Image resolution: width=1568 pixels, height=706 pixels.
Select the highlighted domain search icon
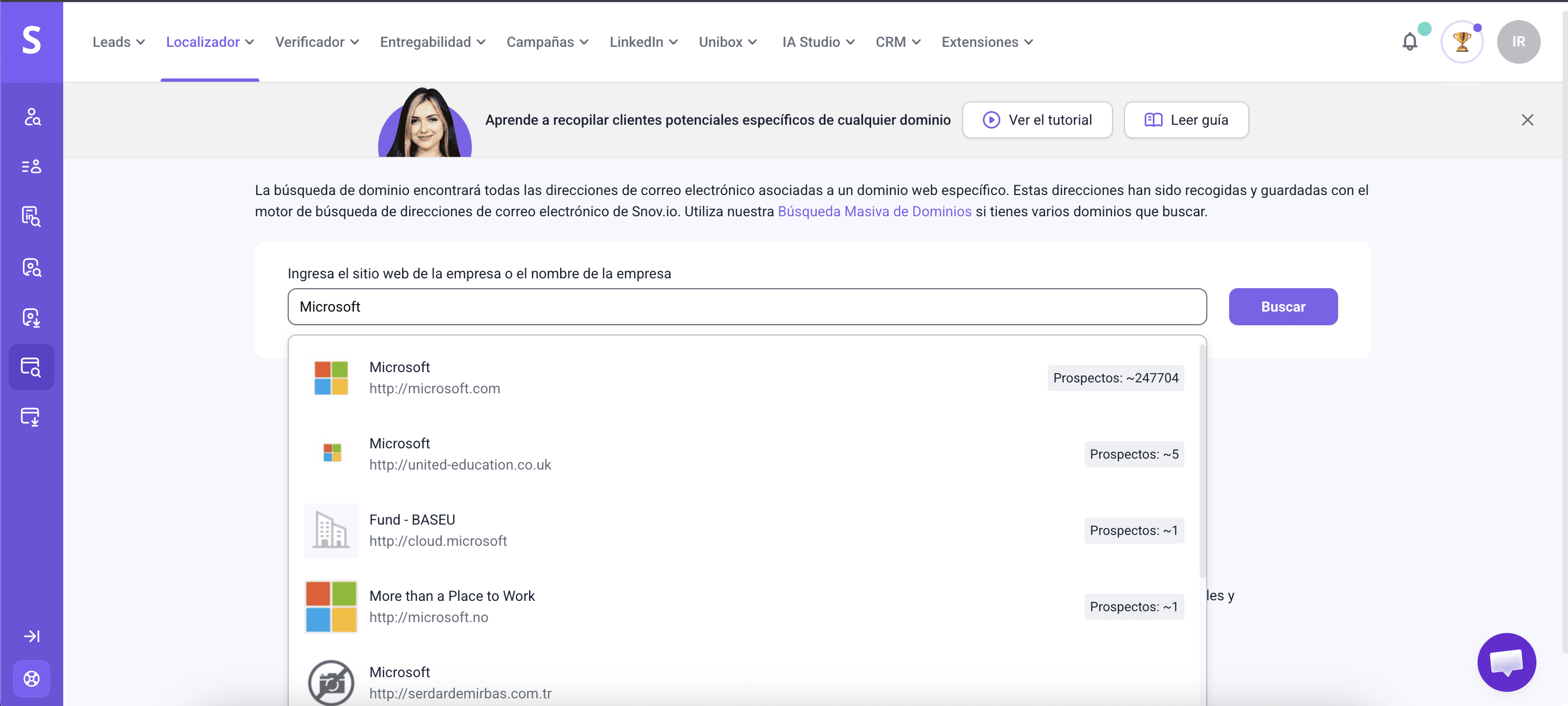pyautogui.click(x=31, y=367)
